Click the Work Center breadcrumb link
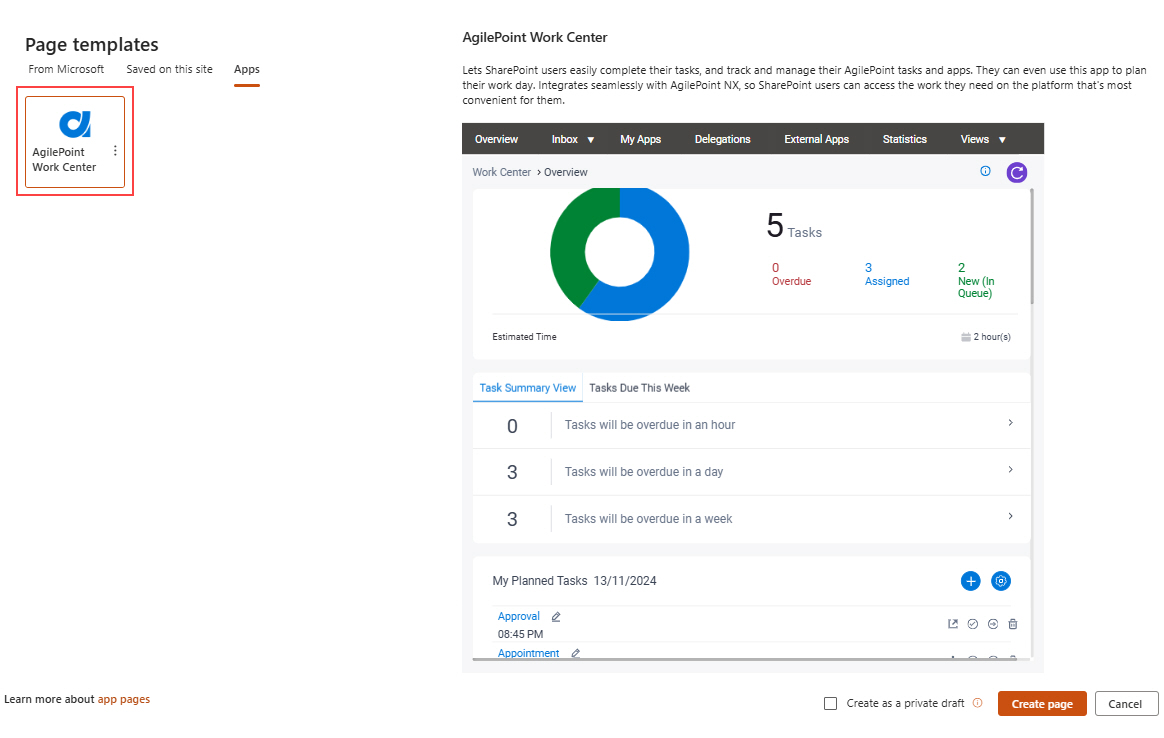 pyautogui.click(x=502, y=172)
